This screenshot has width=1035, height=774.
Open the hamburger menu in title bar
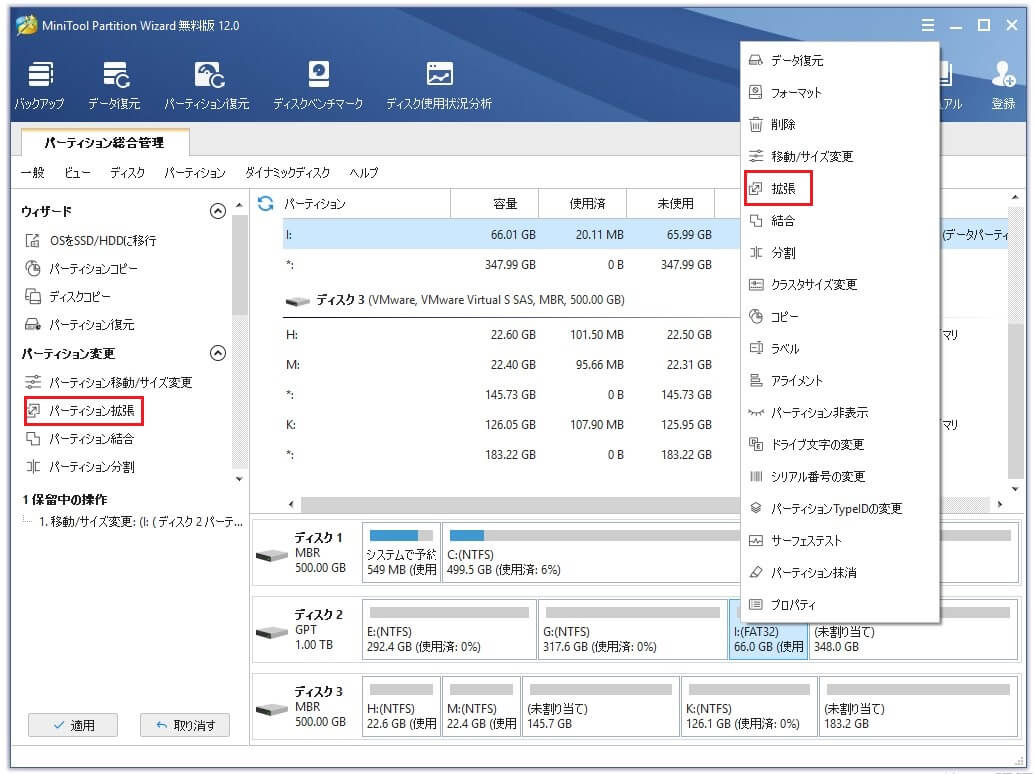click(929, 26)
